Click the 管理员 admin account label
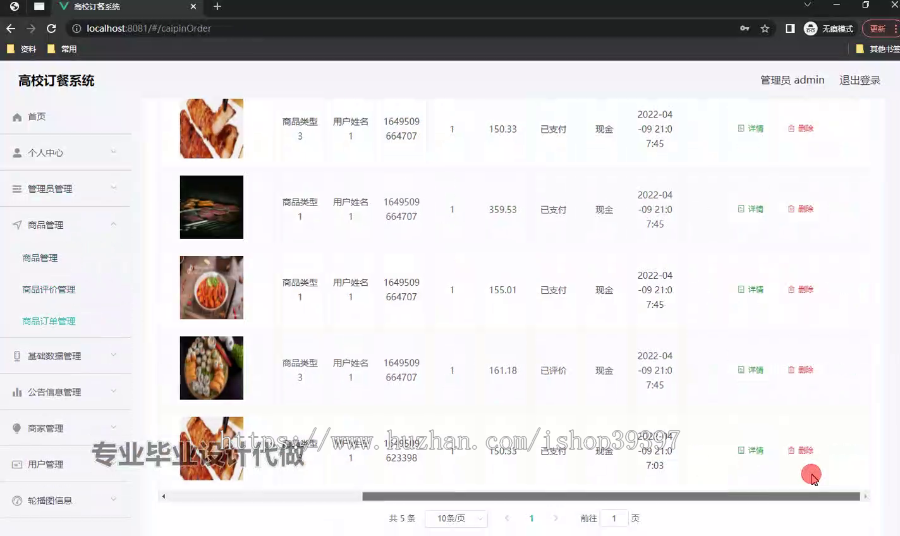This screenshot has height=536, width=900. (792, 80)
